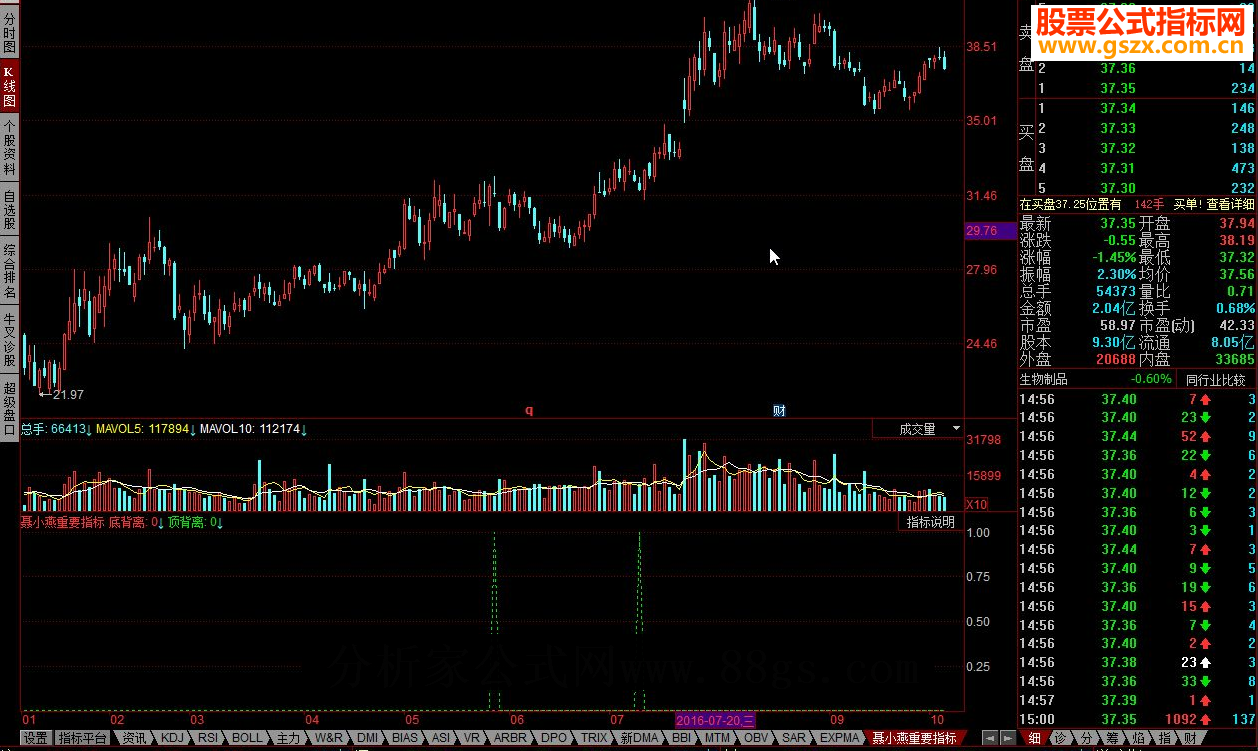1258x751 pixels.
Task: Click the 底背离 indicator label
Action: pyautogui.click(x=126, y=522)
